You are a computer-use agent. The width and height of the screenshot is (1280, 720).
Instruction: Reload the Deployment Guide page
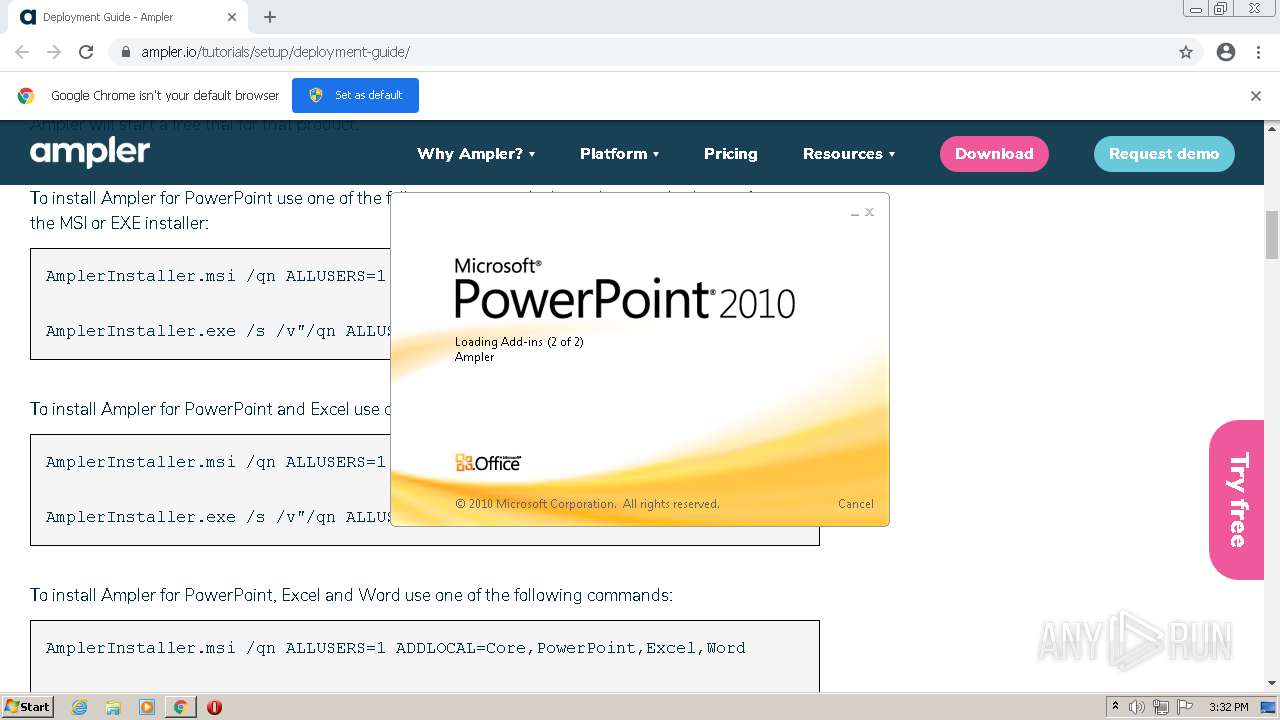point(86,52)
